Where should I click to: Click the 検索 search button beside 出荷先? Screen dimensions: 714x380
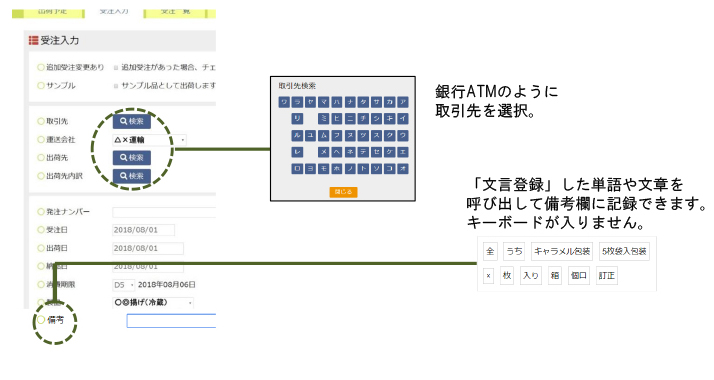132,157
